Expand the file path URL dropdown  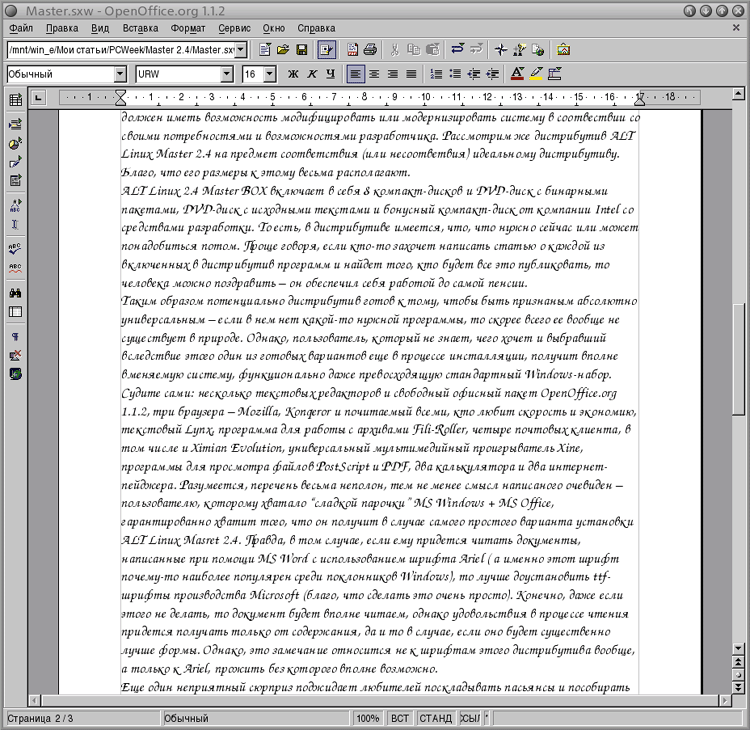(242, 49)
